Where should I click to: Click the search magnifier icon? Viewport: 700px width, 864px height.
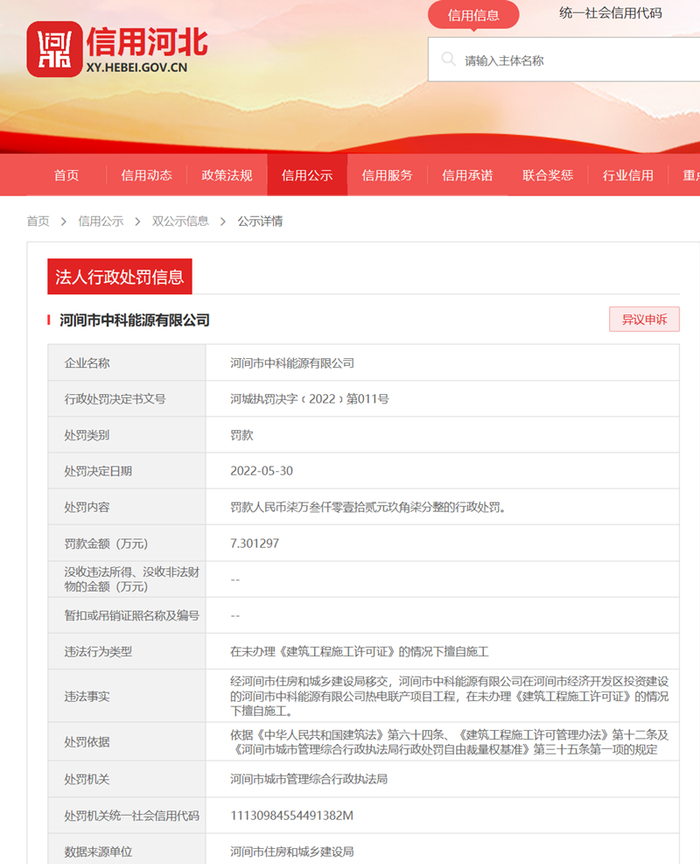pos(449,60)
